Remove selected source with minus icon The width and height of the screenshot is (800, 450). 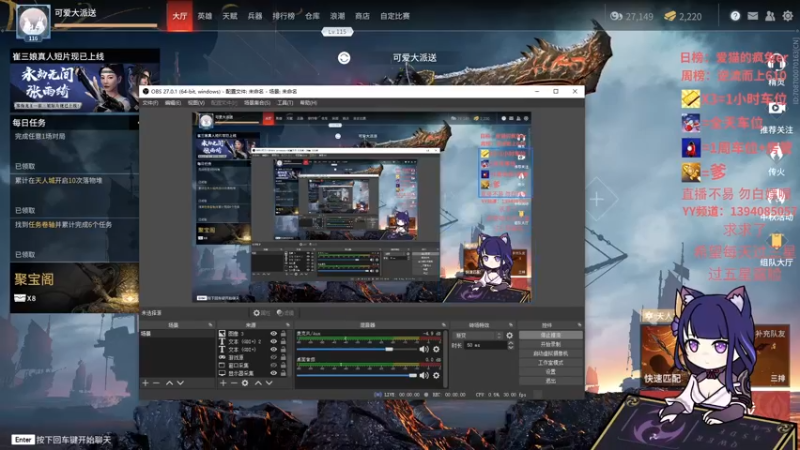[x=234, y=383]
